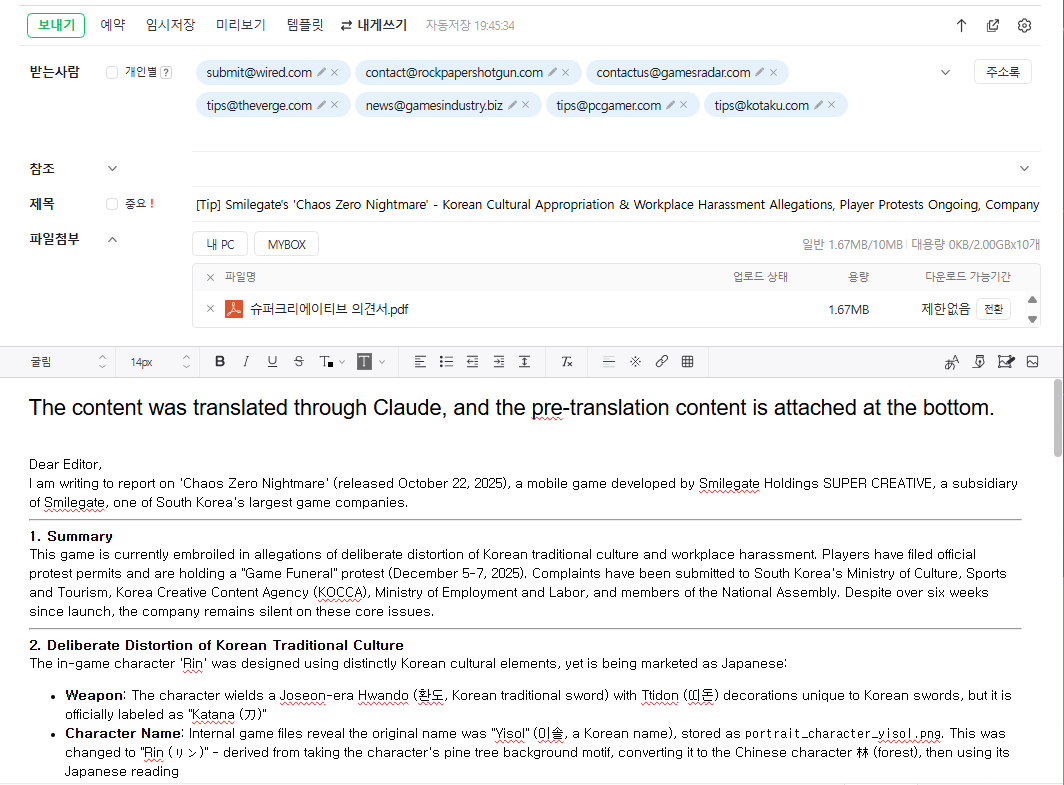Apply the text color swatch
1064x785 pixels.
point(326,362)
